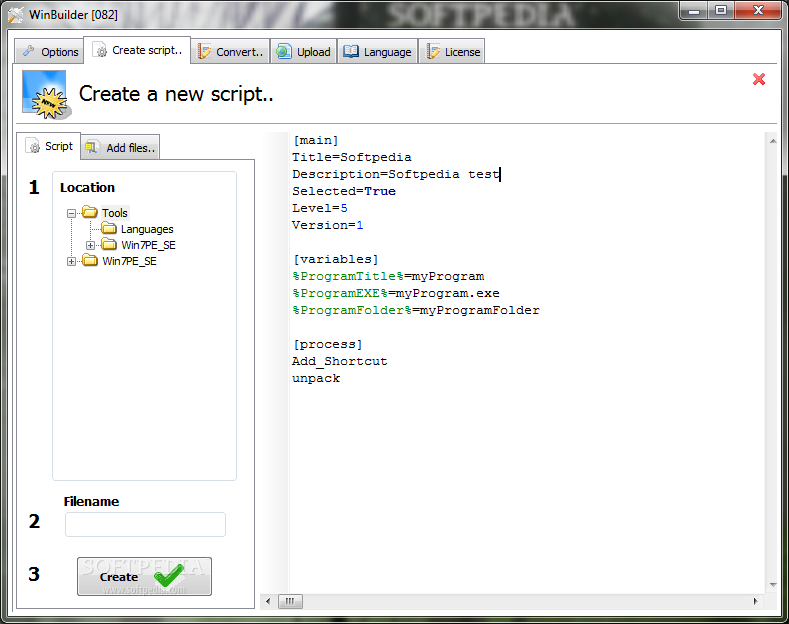Viewport: 789px width, 624px height.
Task: Click the %ProgramTitle%=myProgram line
Action: [x=388, y=276]
